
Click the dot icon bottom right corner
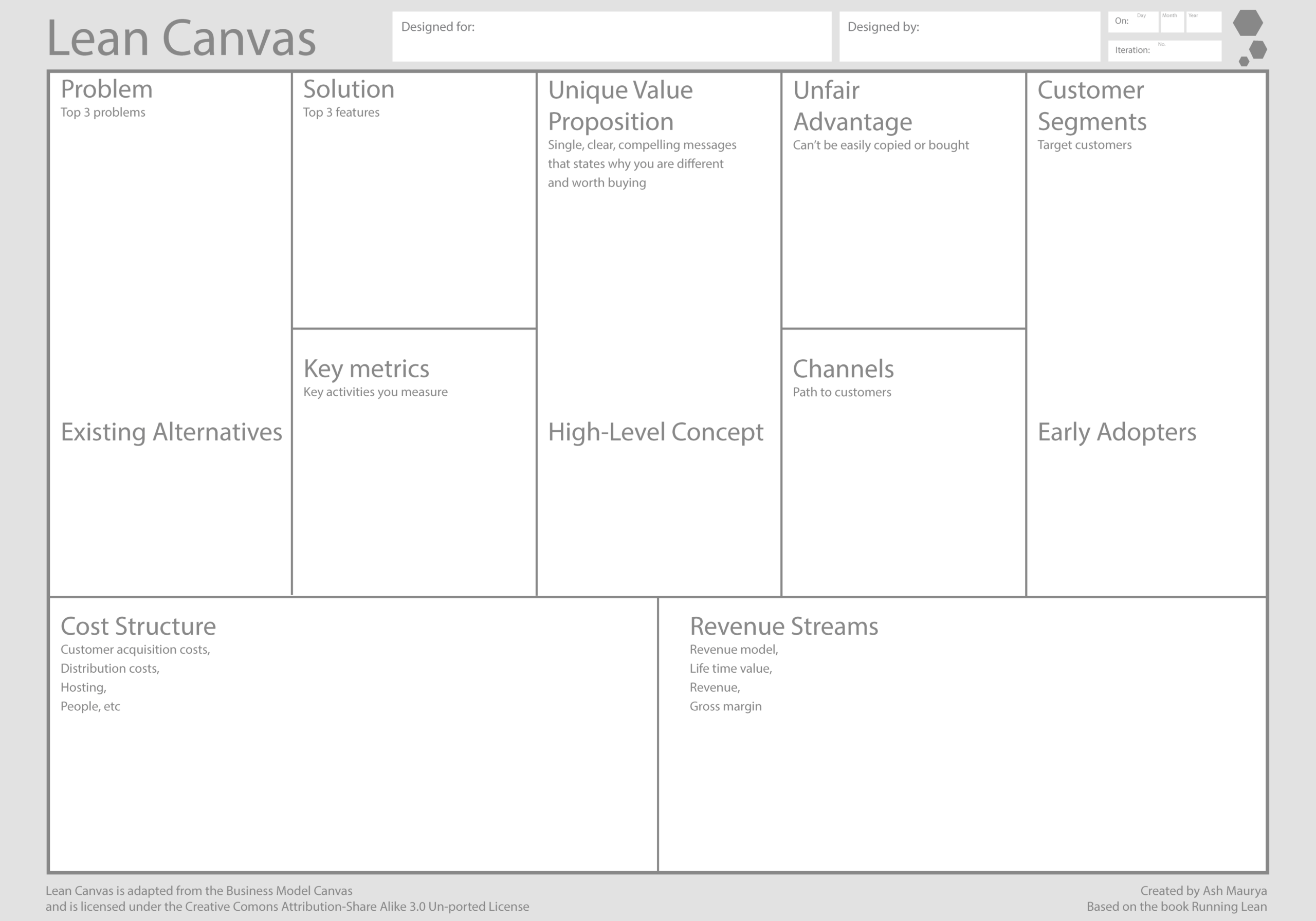coord(1244,58)
